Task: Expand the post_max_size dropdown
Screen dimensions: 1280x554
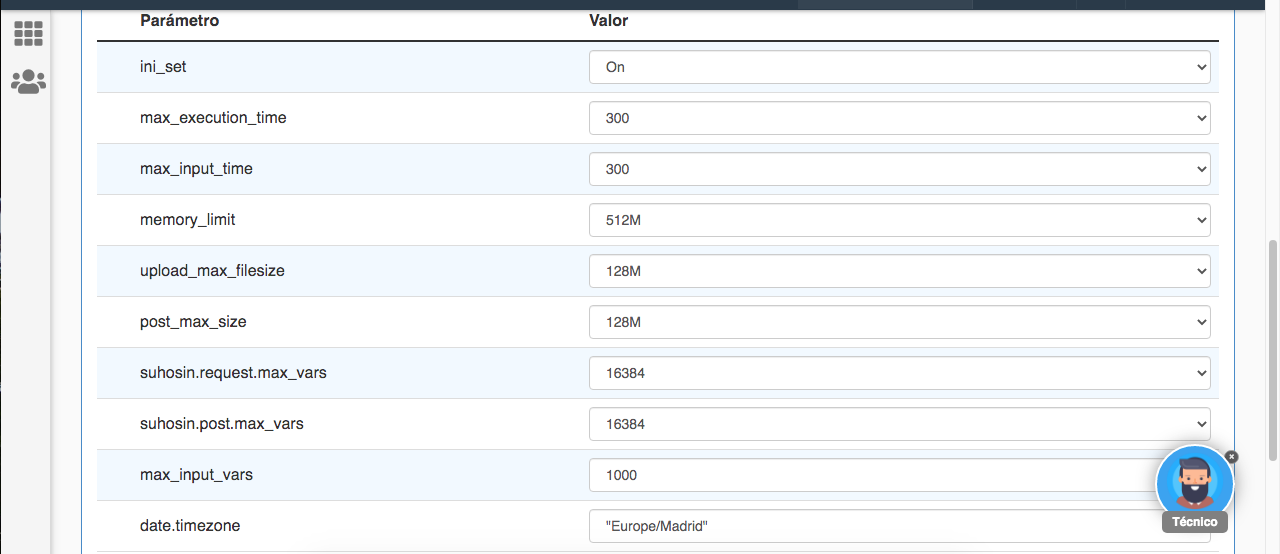Action: coord(900,322)
